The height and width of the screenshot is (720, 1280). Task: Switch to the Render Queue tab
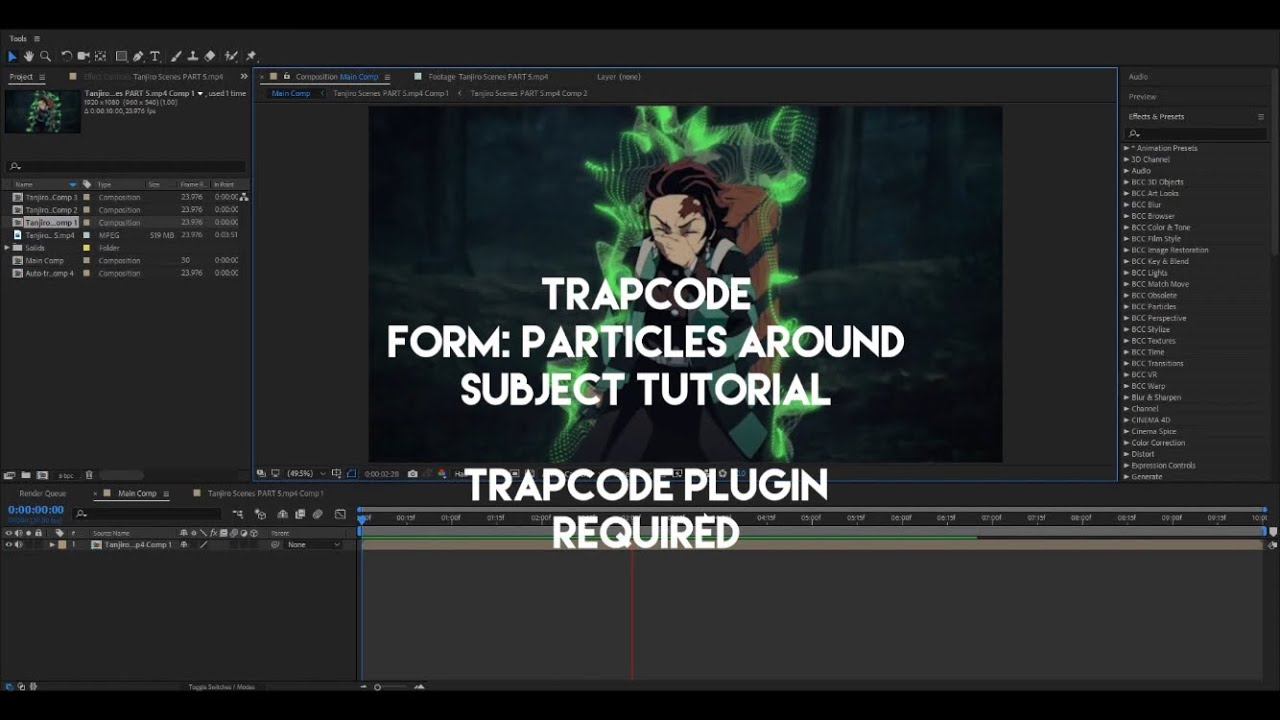tap(43, 494)
